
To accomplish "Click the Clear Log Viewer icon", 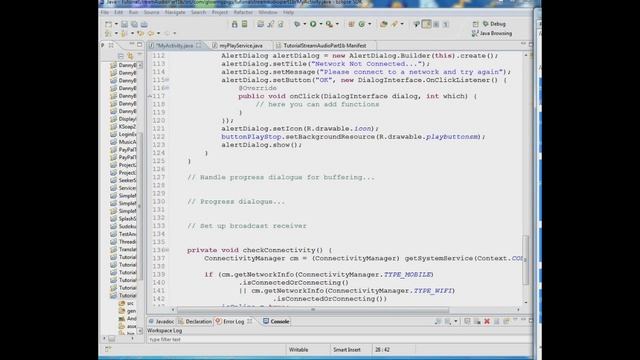I will click(477, 322).
